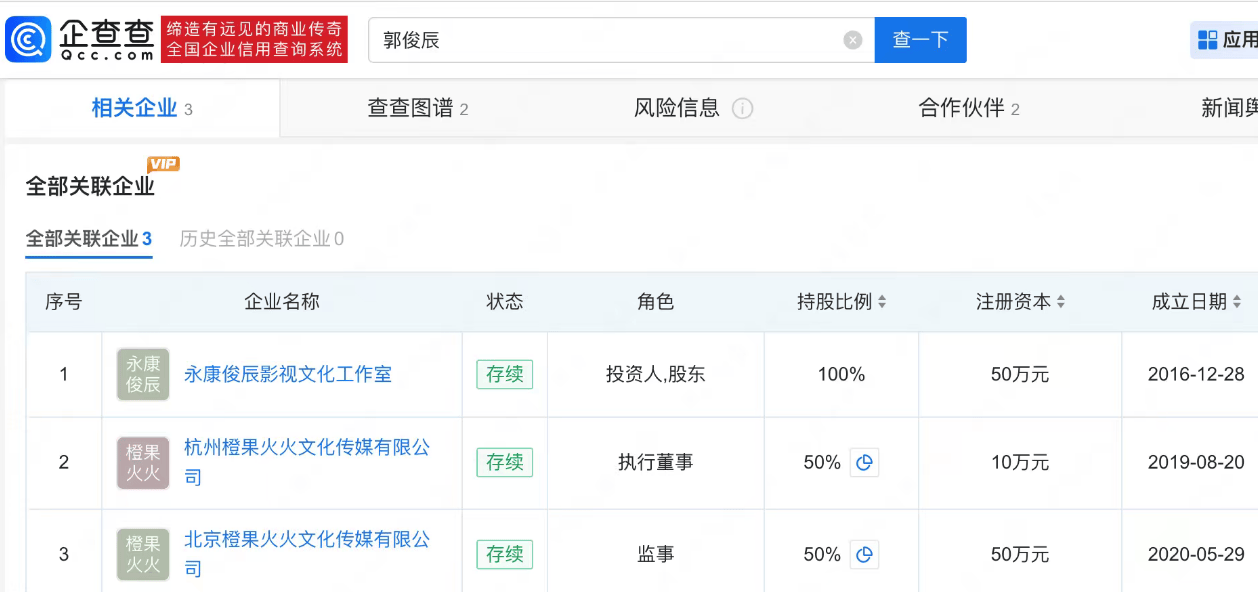Select the 风险信息 tab
The width and height of the screenshot is (1258, 592).
click(677, 109)
